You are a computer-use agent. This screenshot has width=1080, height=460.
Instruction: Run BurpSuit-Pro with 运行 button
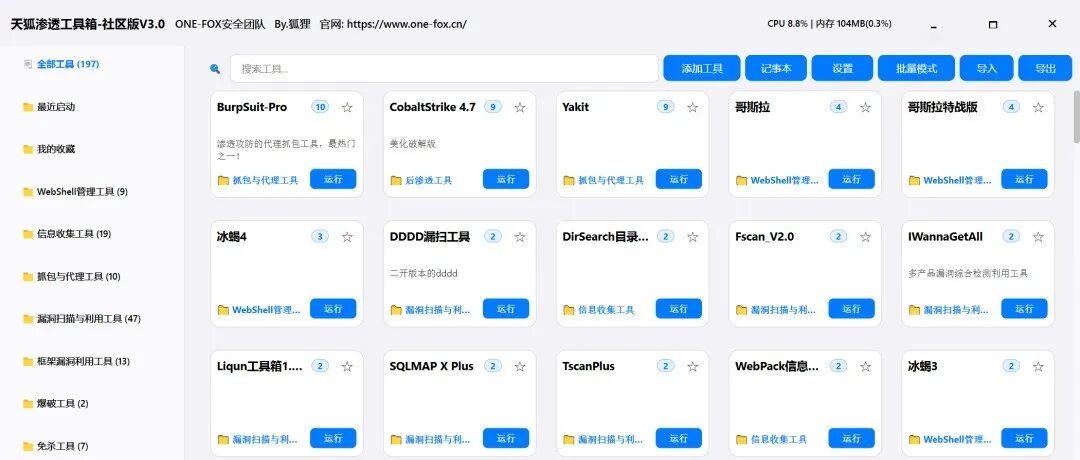click(333, 179)
